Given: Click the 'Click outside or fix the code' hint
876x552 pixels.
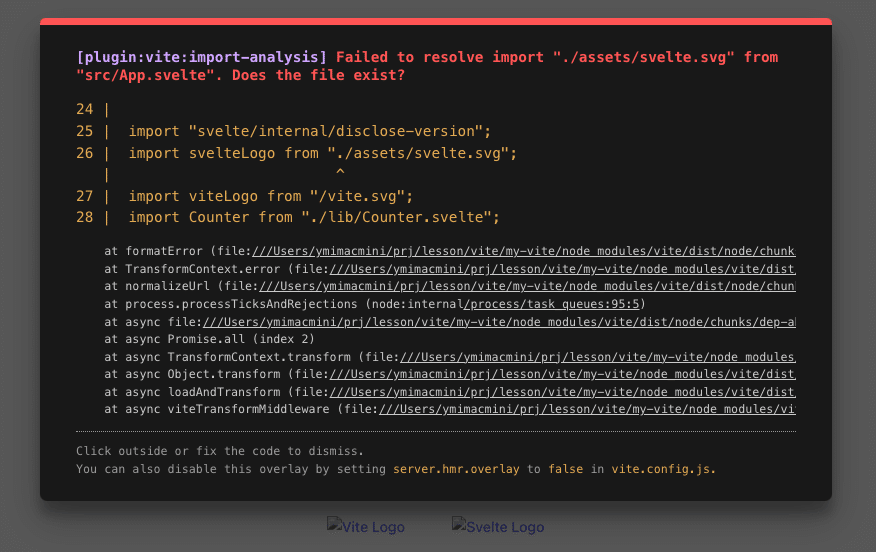Looking at the screenshot, I should click(x=220, y=451).
